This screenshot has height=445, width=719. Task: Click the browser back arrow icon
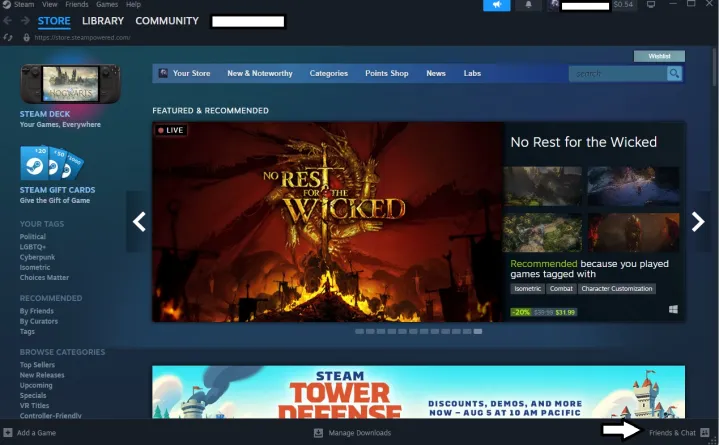pos(9,21)
